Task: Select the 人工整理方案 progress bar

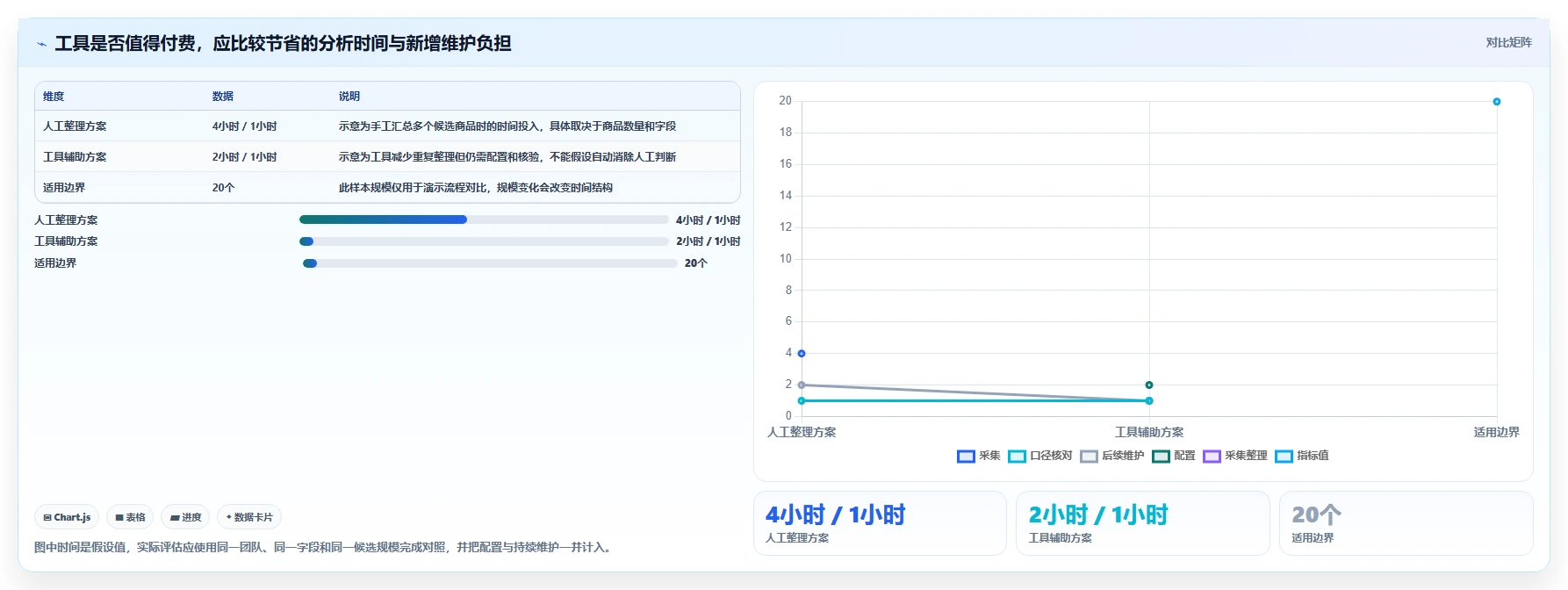Action: (x=484, y=219)
